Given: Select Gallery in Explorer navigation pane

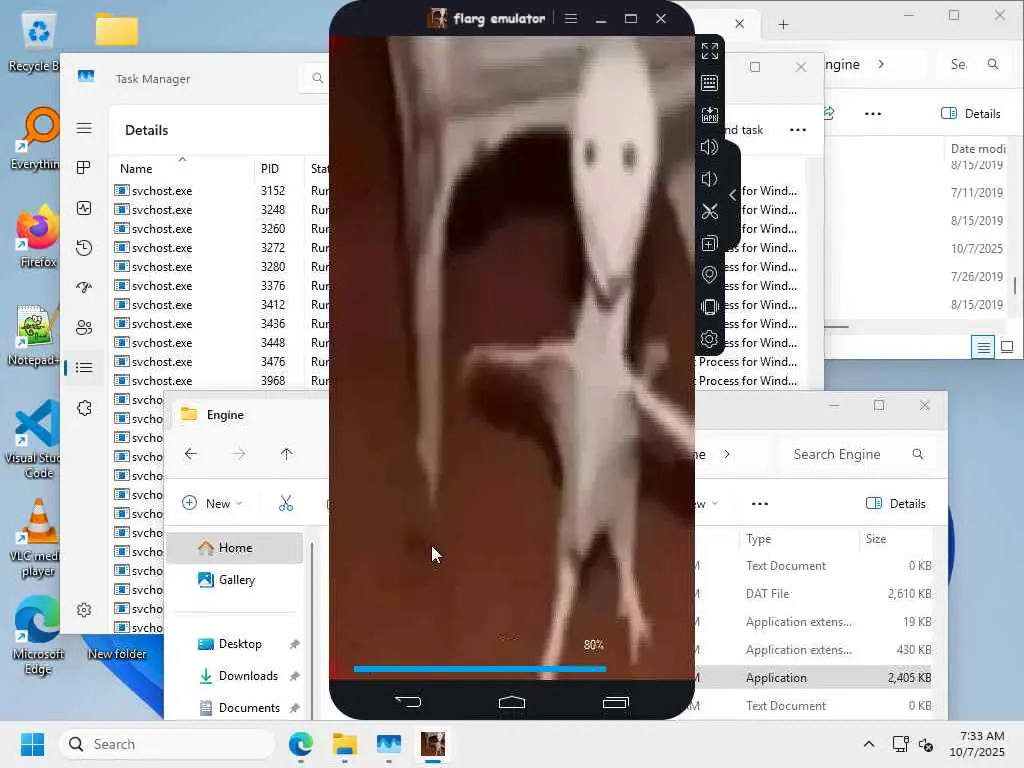Looking at the screenshot, I should pyautogui.click(x=235, y=580).
